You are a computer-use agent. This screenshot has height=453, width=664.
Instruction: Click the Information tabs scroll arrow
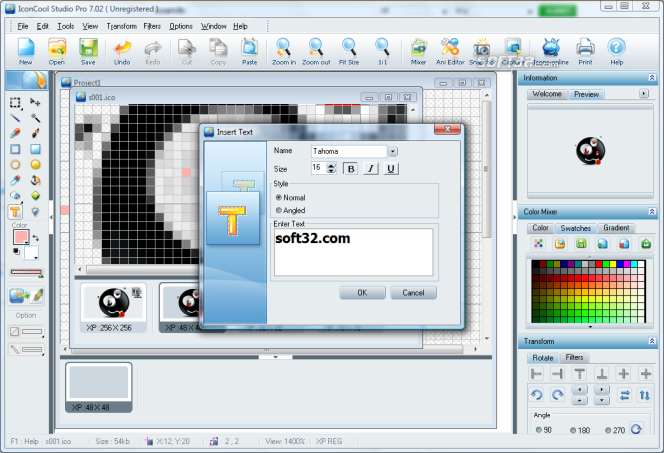pos(644,94)
